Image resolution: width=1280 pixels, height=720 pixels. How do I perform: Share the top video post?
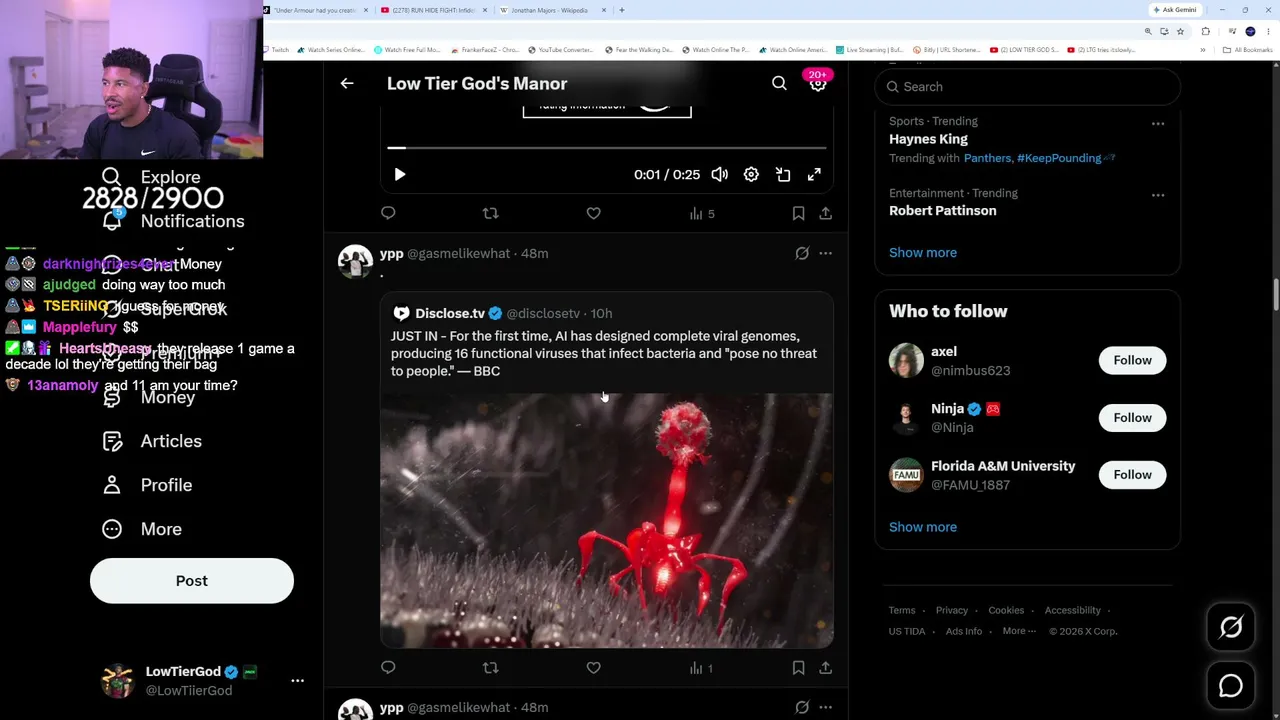(825, 213)
